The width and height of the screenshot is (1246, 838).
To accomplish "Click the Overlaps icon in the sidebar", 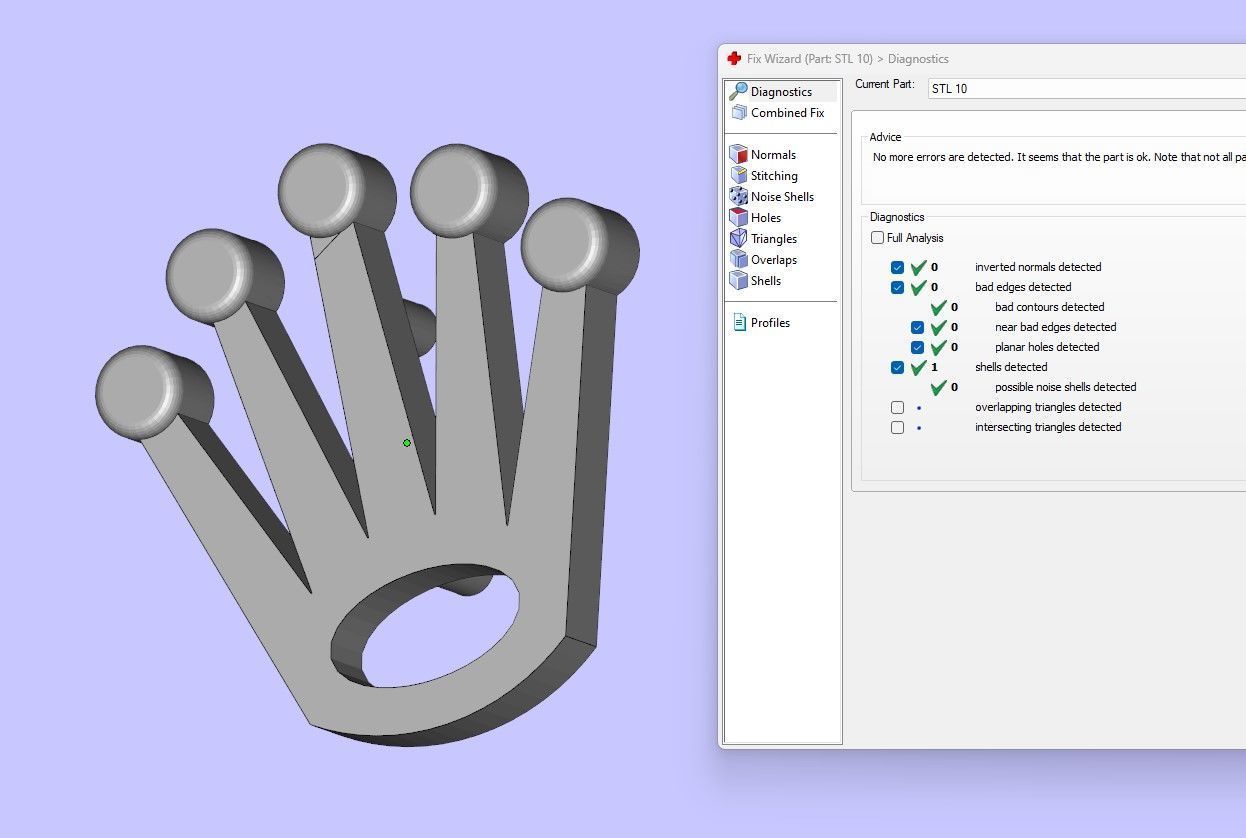I will (x=738, y=259).
